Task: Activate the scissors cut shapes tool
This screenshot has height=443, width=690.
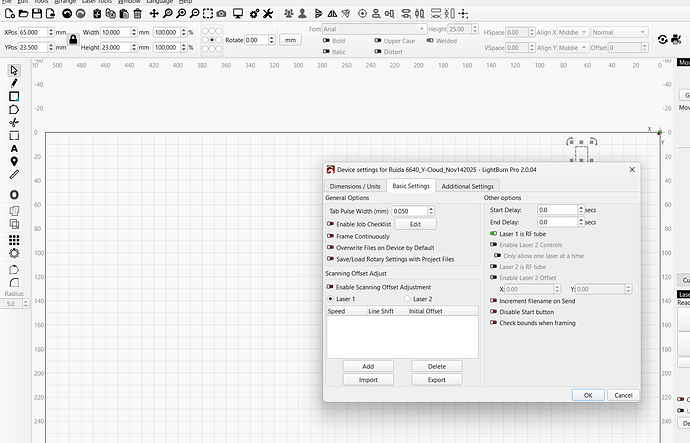Action: [x=14, y=122]
